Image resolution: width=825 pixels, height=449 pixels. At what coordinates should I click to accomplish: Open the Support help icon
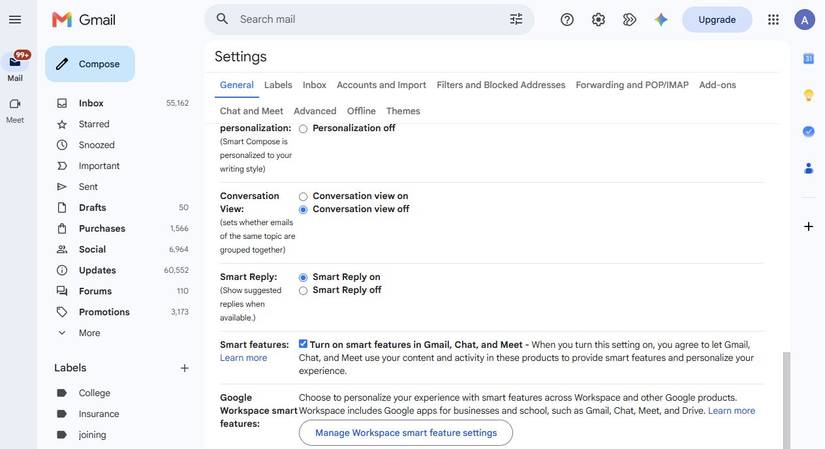567,19
